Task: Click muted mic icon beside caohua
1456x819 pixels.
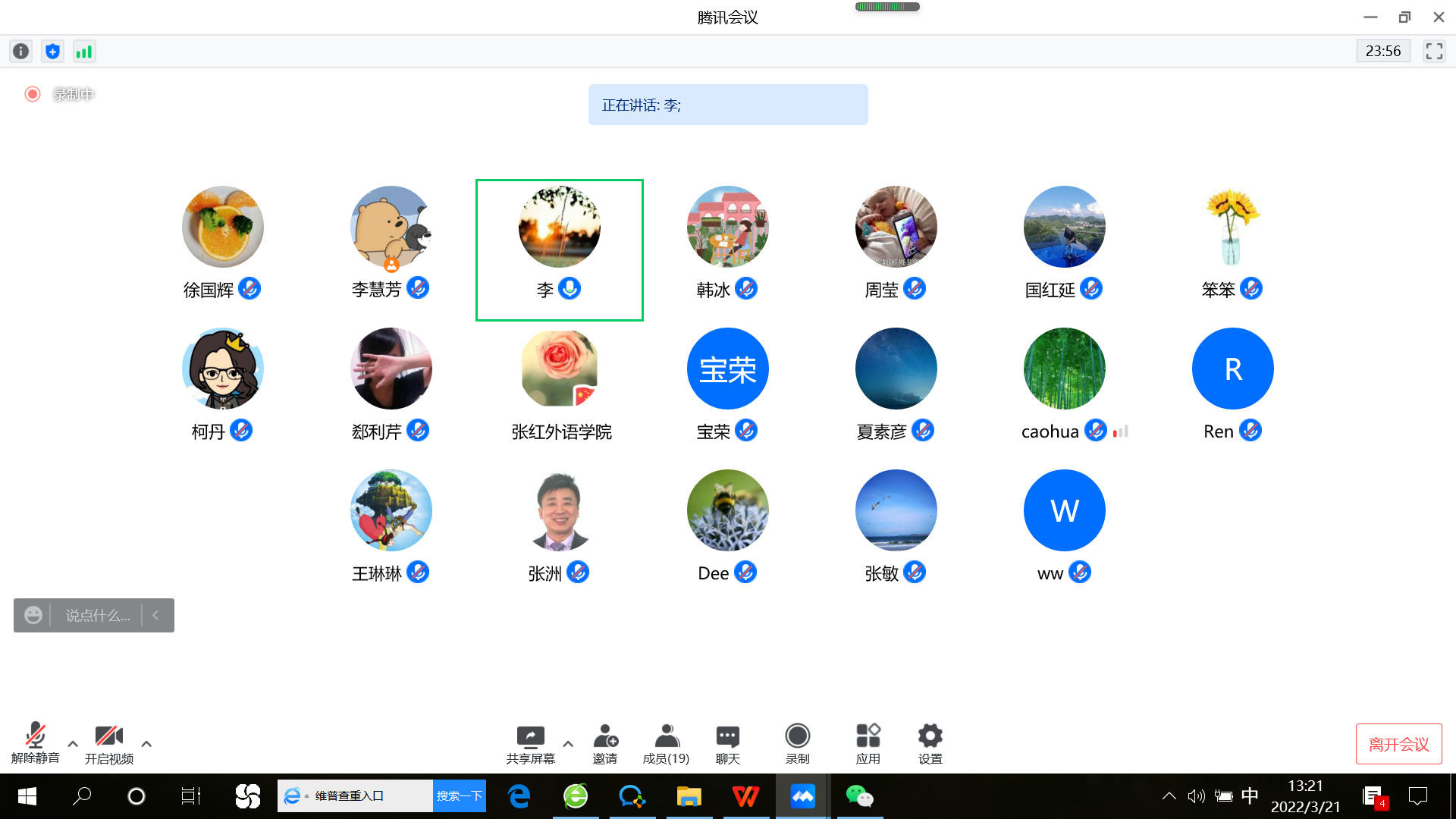Action: [x=1096, y=430]
